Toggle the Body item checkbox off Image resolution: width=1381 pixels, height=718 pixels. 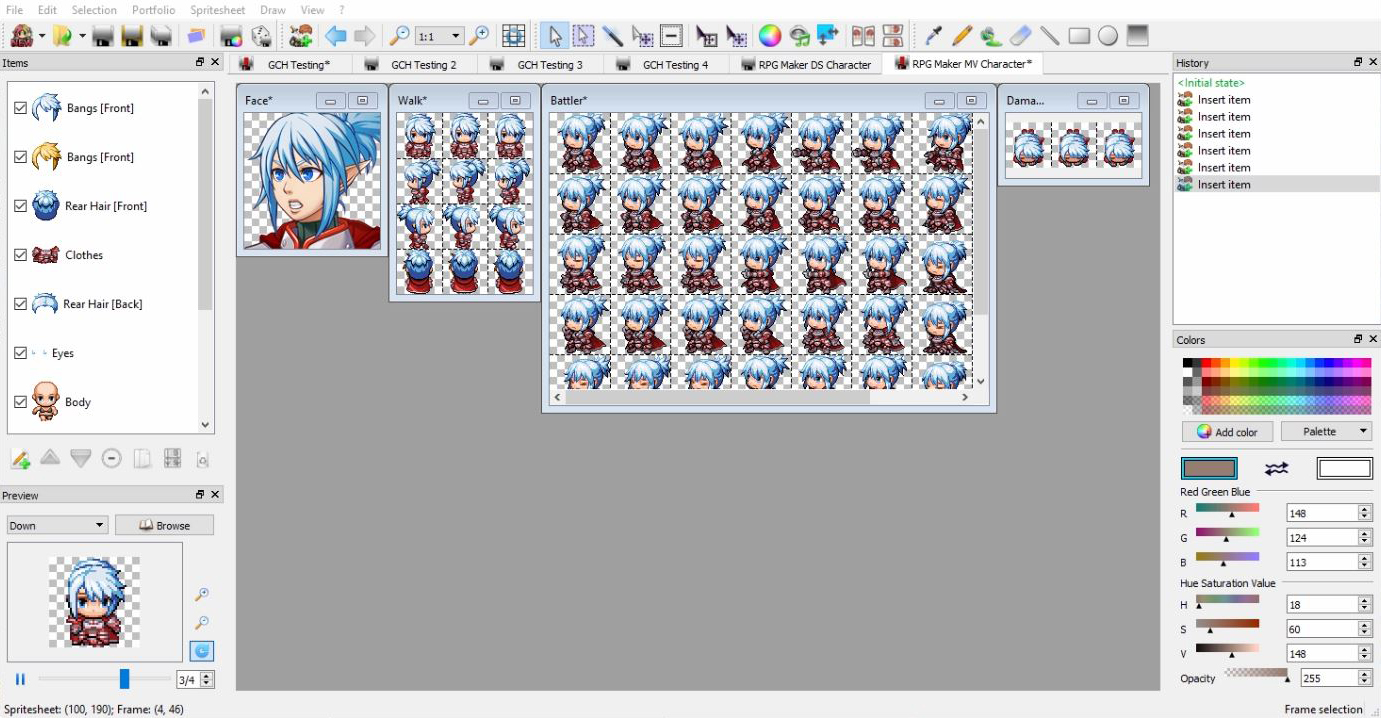pos(20,401)
